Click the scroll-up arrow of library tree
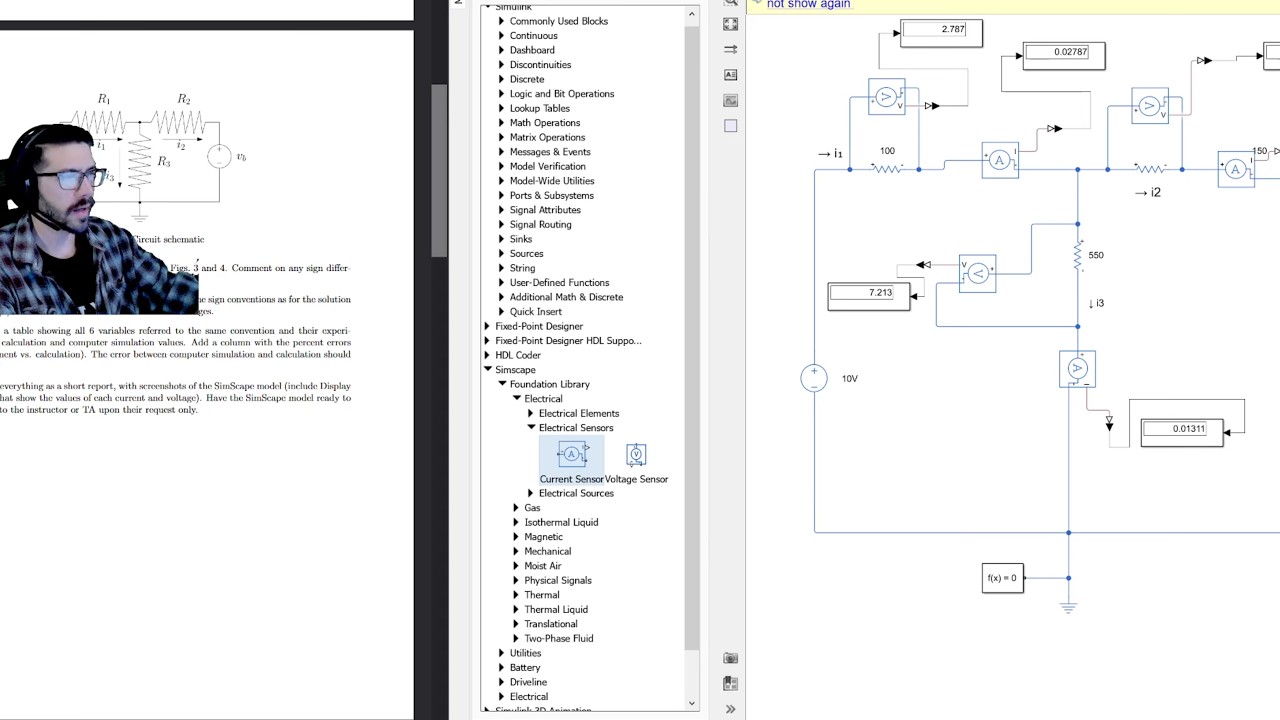This screenshot has height=720, width=1280. [692, 15]
